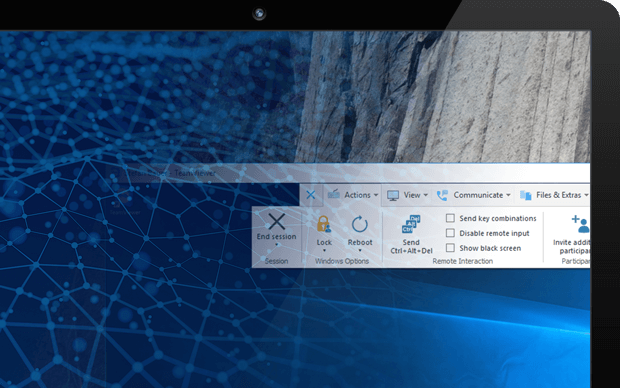
Task: Click the Files & Extras documents icon
Action: [x=525, y=195]
